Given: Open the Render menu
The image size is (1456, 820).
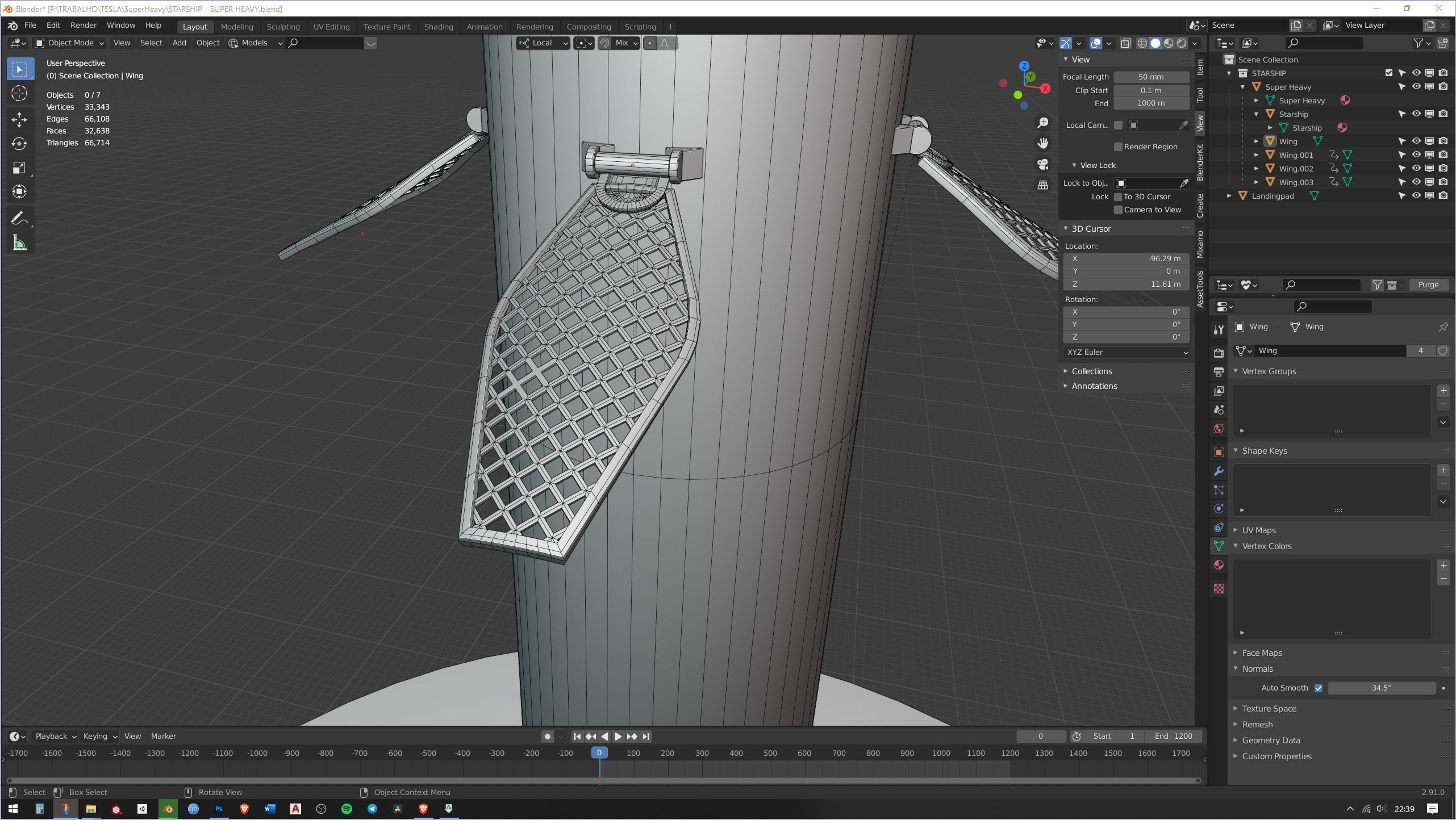Looking at the screenshot, I should pyautogui.click(x=83, y=26).
